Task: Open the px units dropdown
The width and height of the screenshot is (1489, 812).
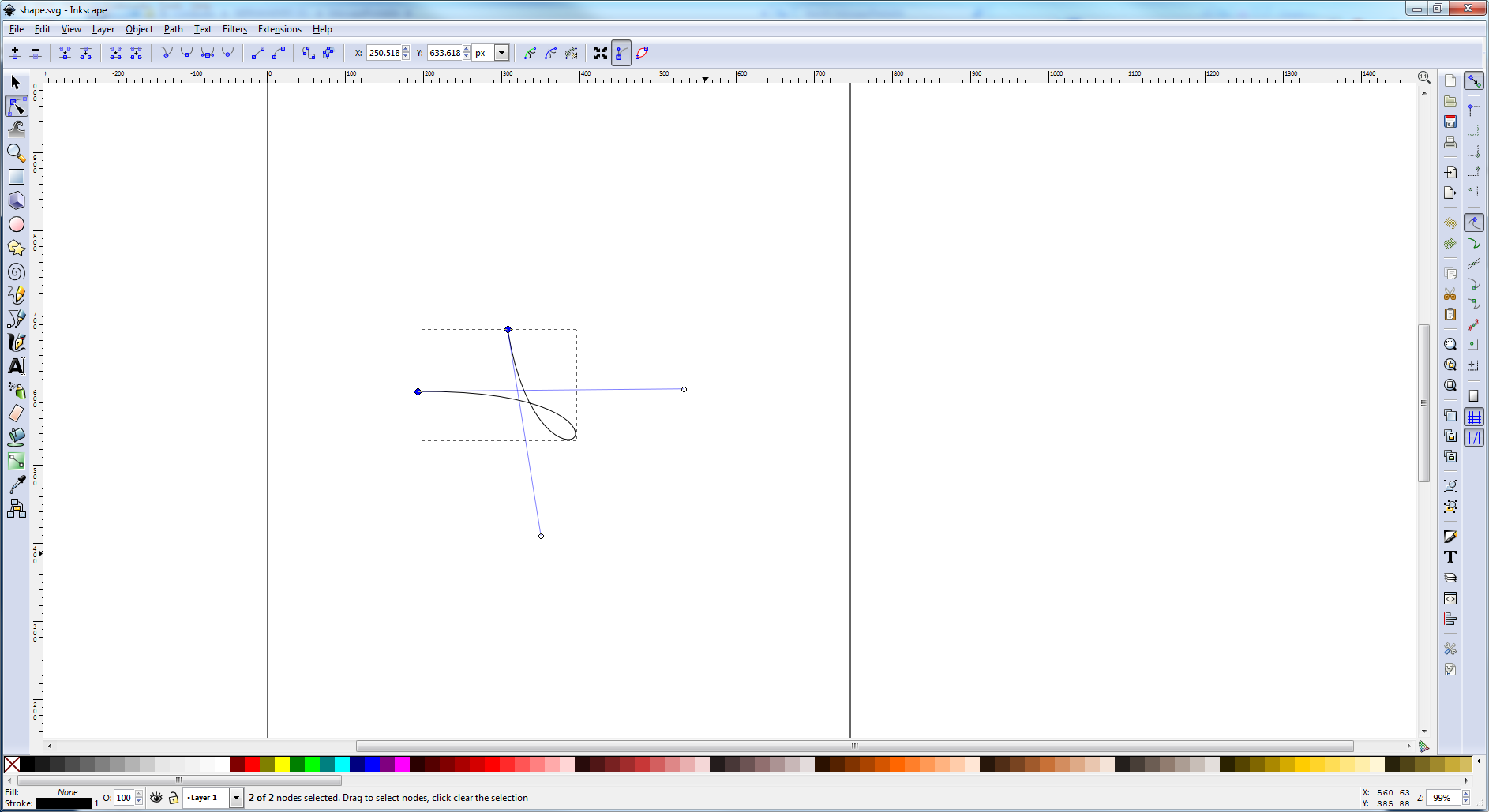Action: point(501,53)
